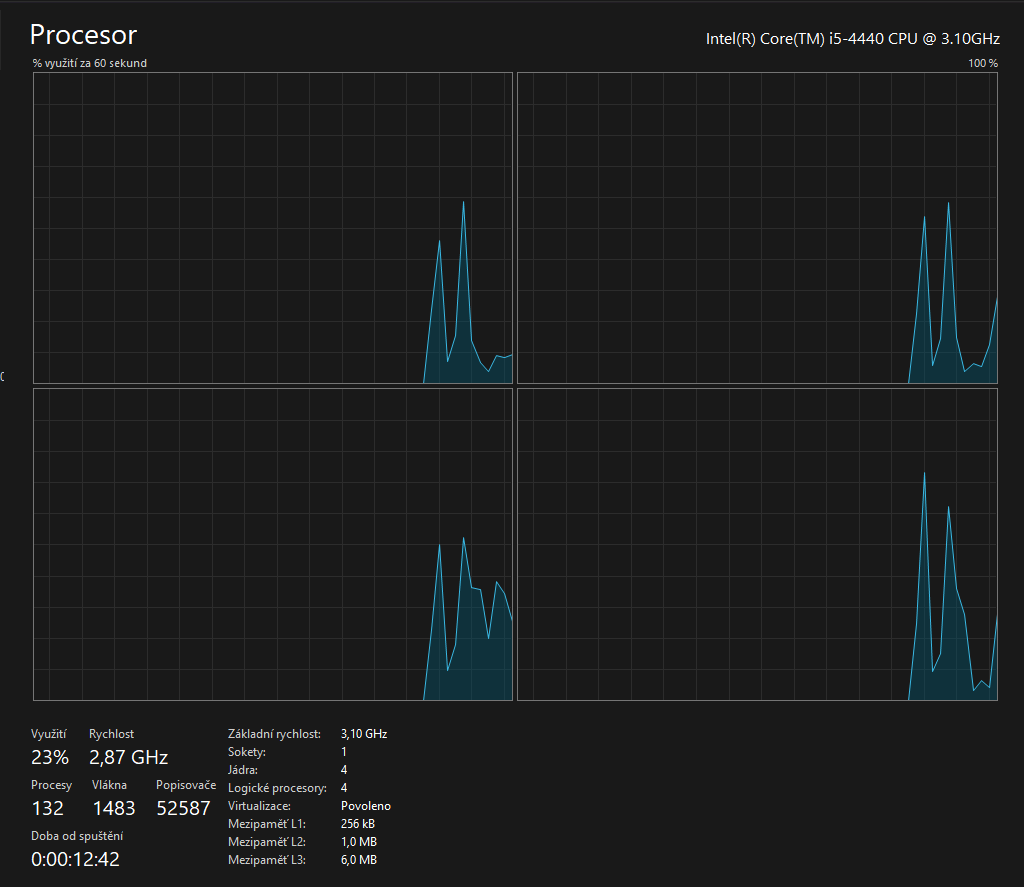Image resolution: width=1024 pixels, height=887 pixels.
Task: Click the 2,87 GHz speed value
Action: tap(128, 757)
